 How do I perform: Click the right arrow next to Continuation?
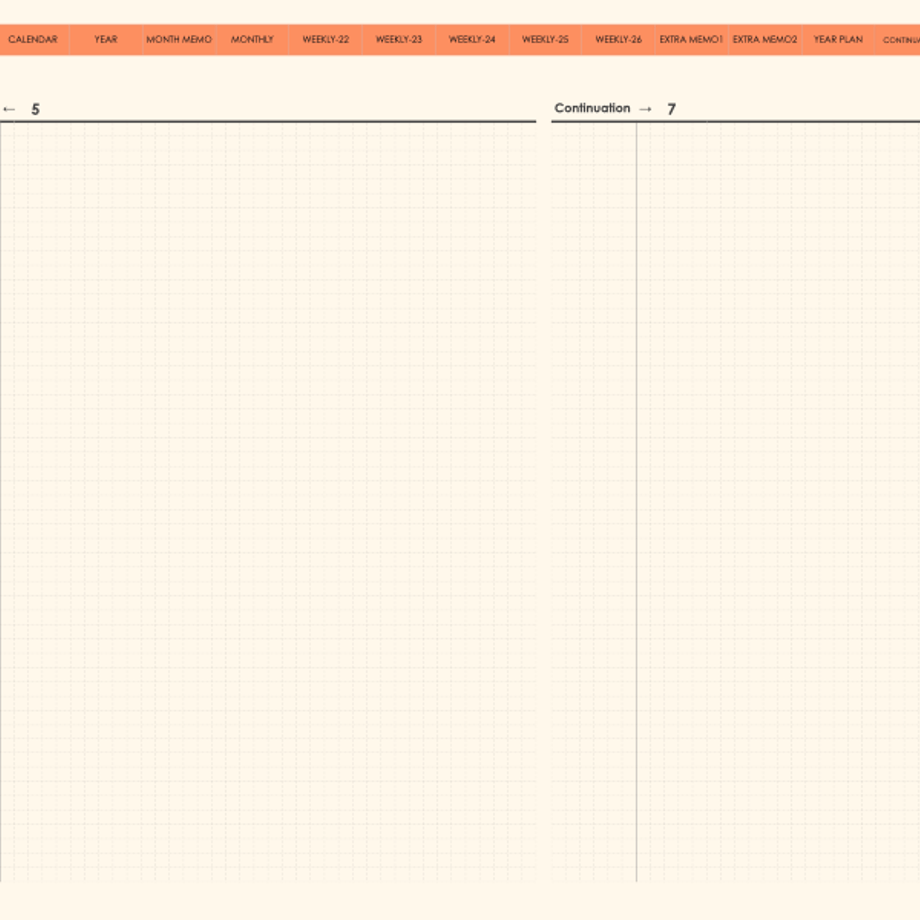(x=645, y=109)
